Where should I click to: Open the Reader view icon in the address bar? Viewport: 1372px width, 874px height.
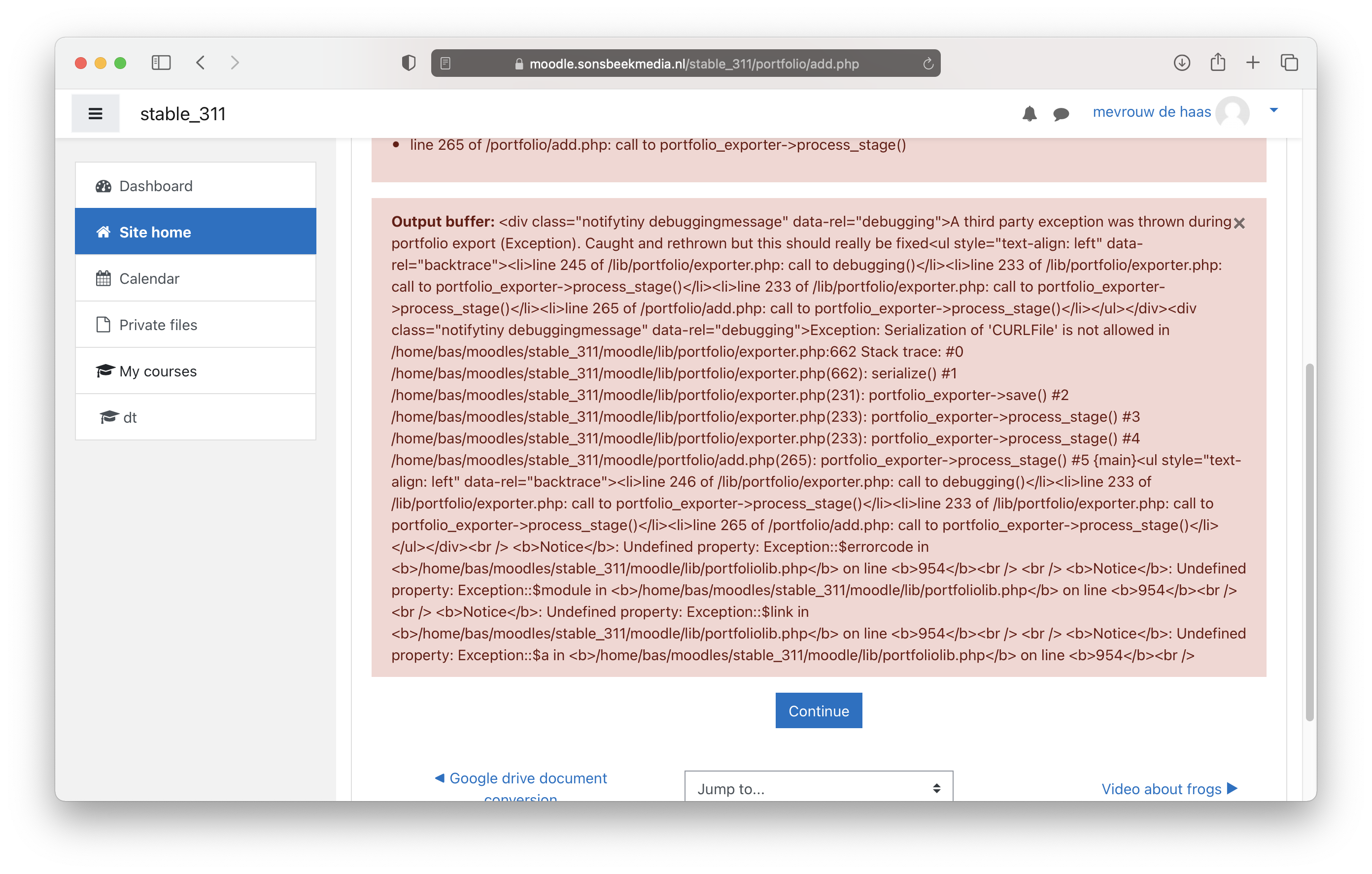tap(446, 63)
